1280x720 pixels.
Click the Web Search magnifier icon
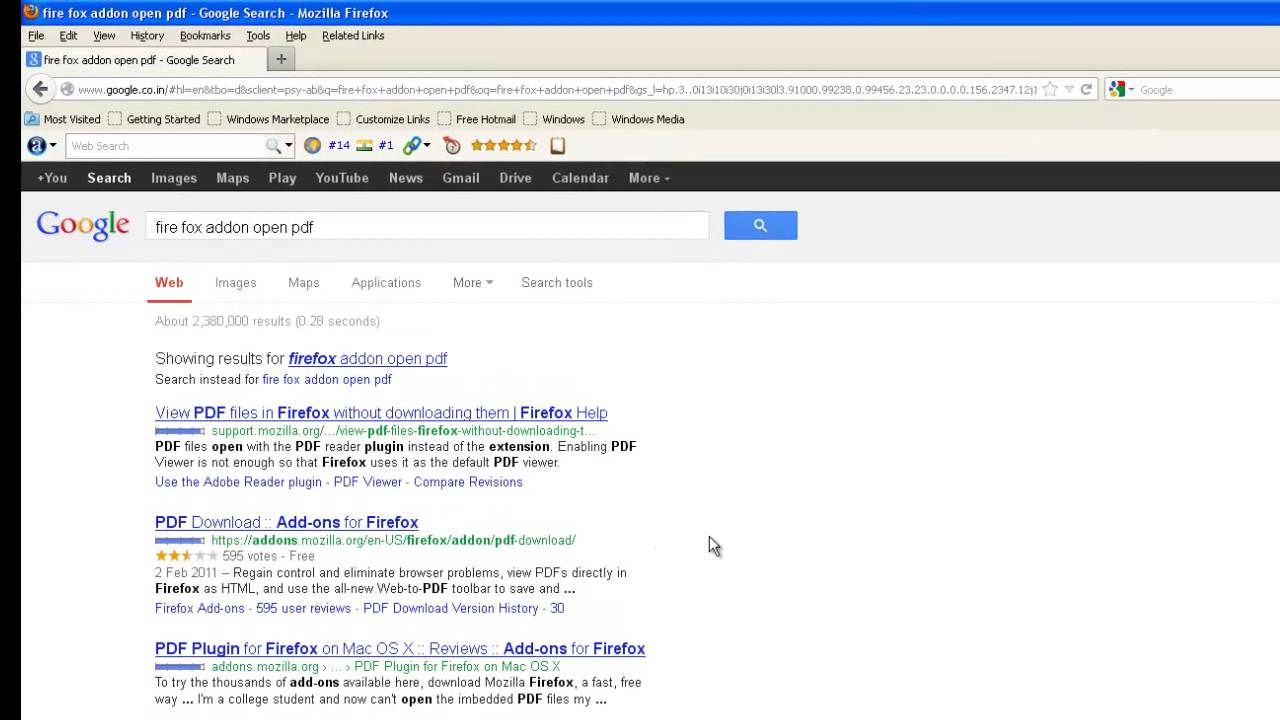click(273, 146)
